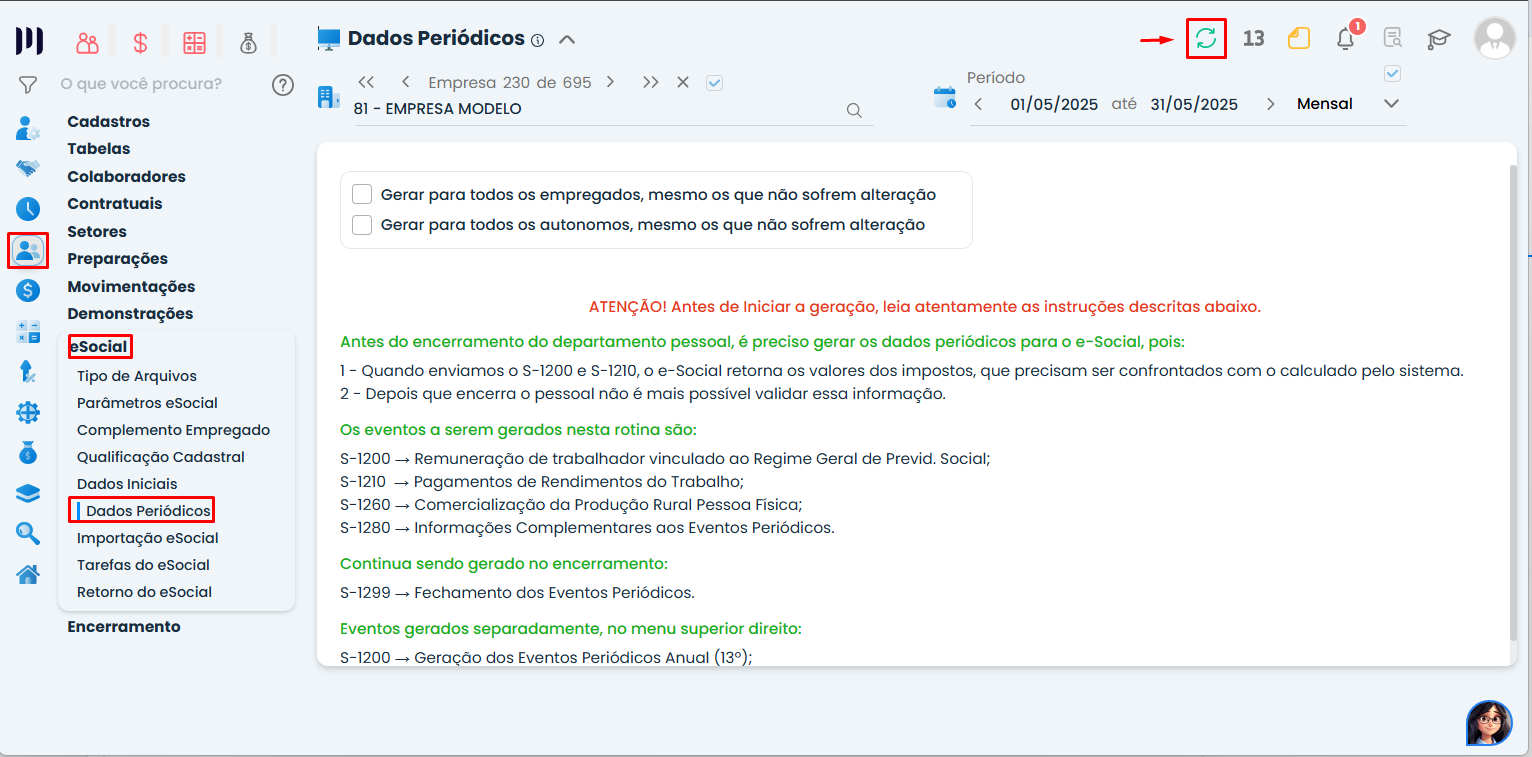Click the blue money bag sidebar icon
The image size is (1532, 757).
28,453
